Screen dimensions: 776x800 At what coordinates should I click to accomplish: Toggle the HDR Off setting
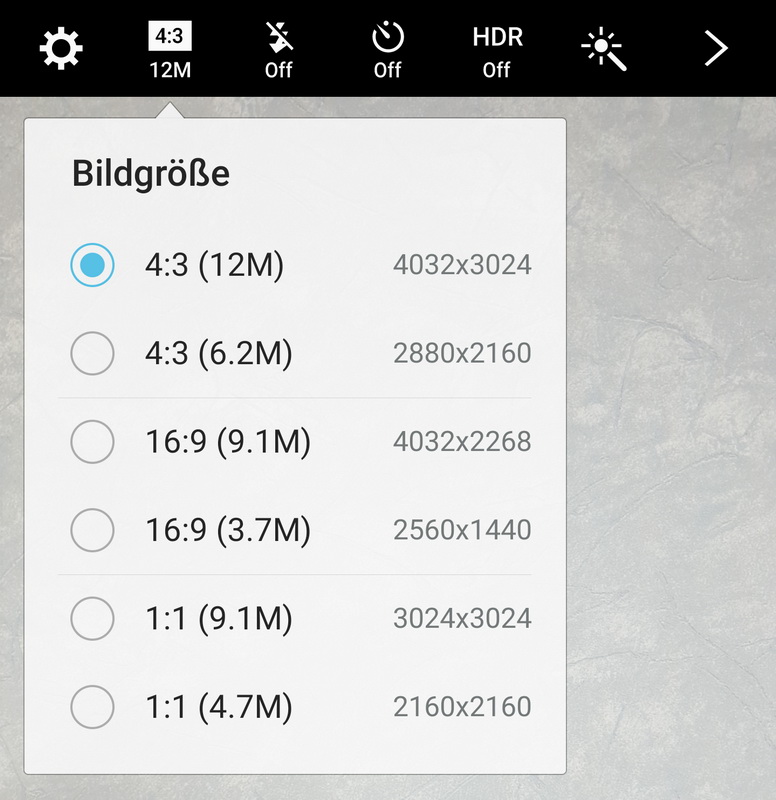497,51
